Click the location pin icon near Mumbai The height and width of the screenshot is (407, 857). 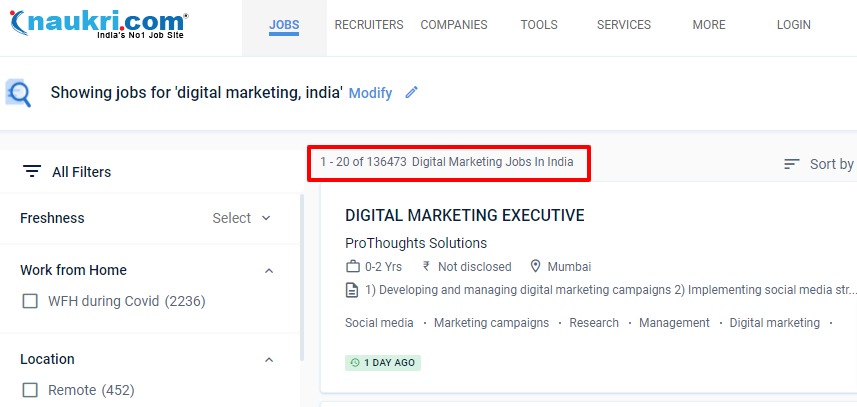click(x=536, y=267)
